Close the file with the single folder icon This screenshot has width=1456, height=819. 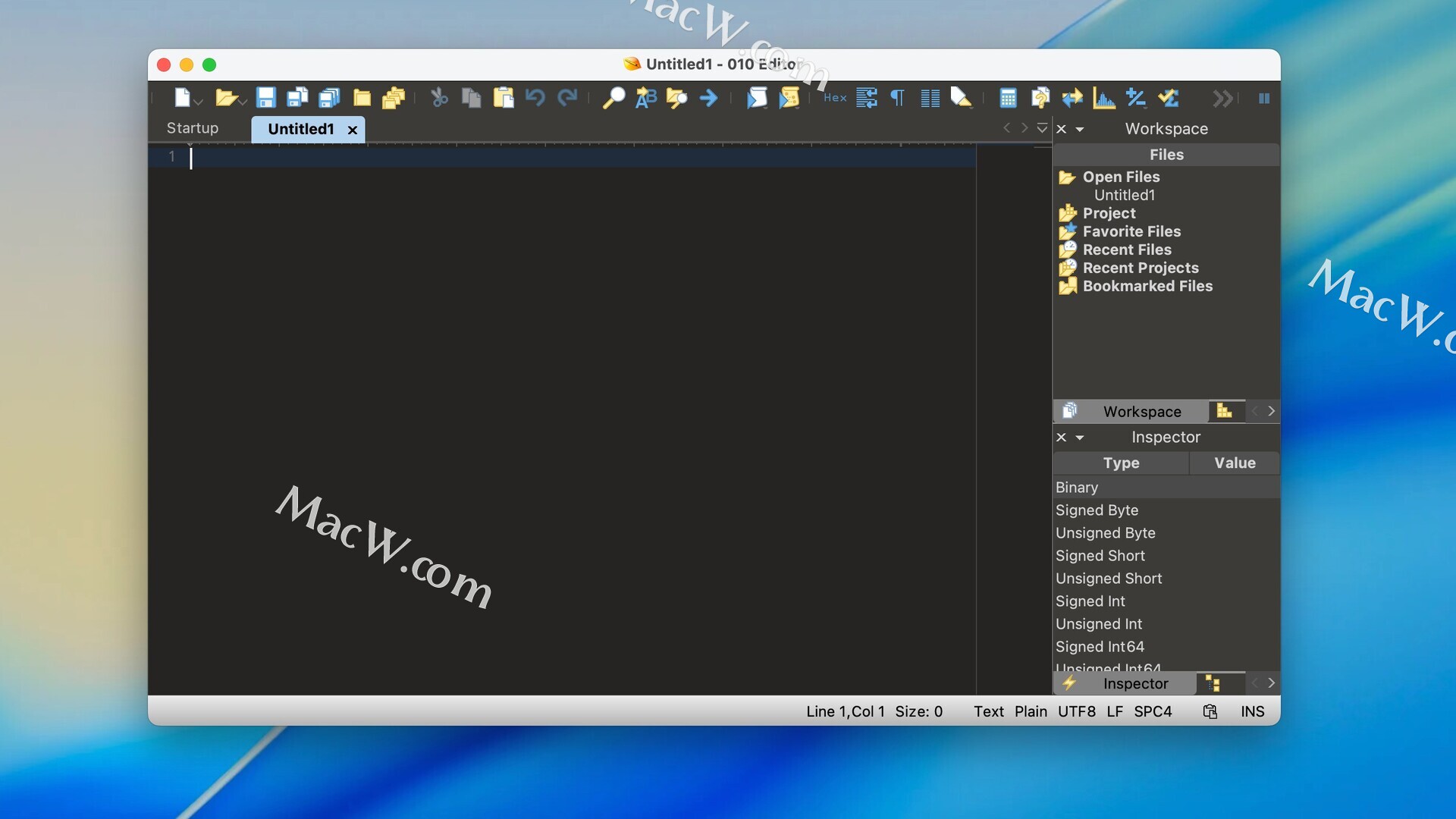[362, 98]
